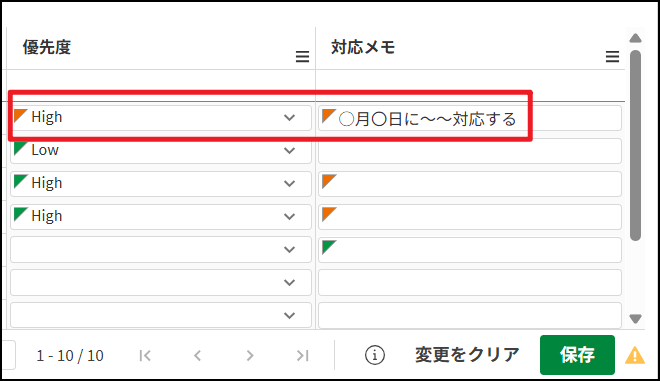Click 変更をクリア to clear changes
This screenshot has width=660, height=381.
[x=467, y=355]
